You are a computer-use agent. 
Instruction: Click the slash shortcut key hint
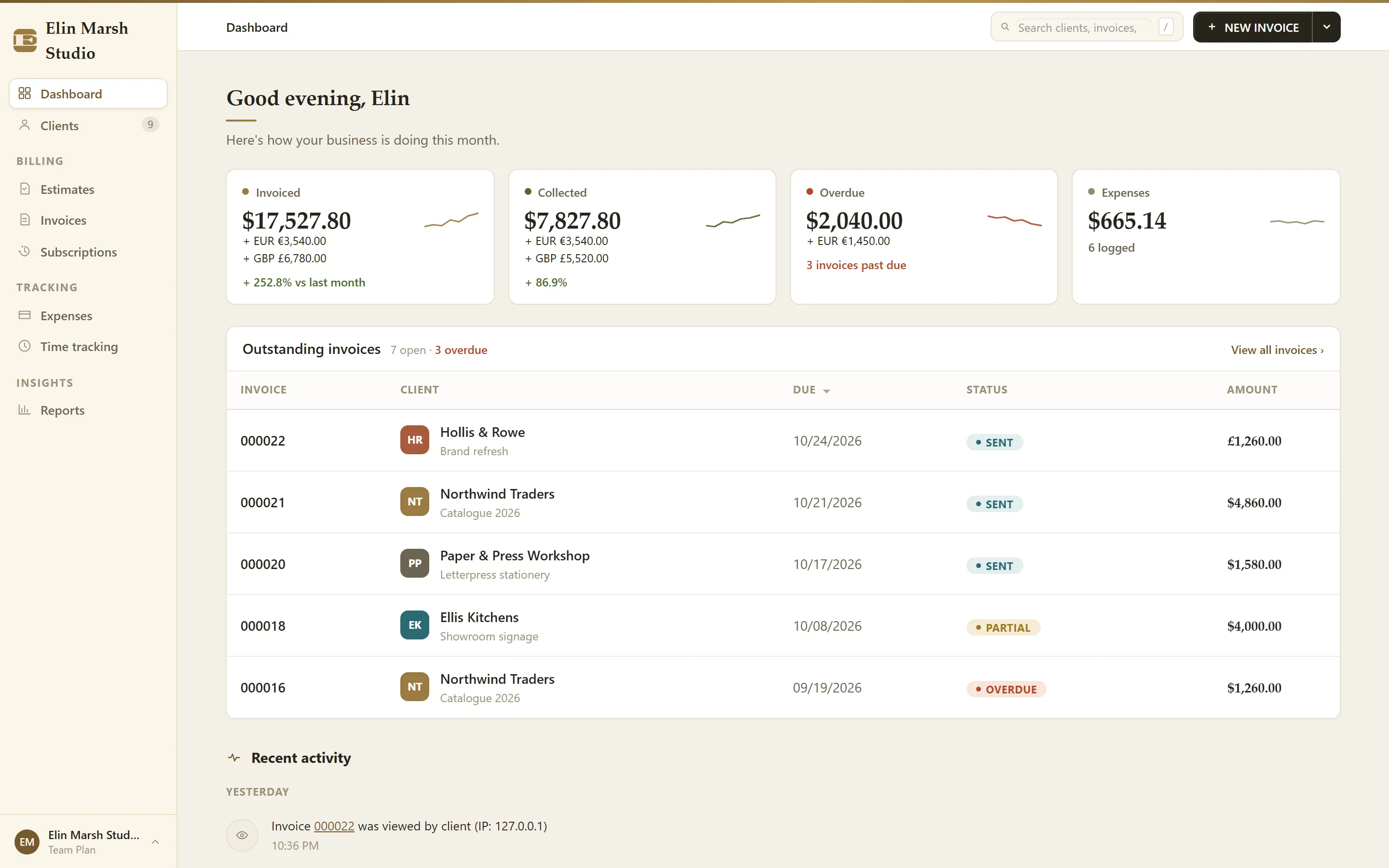click(x=1166, y=27)
